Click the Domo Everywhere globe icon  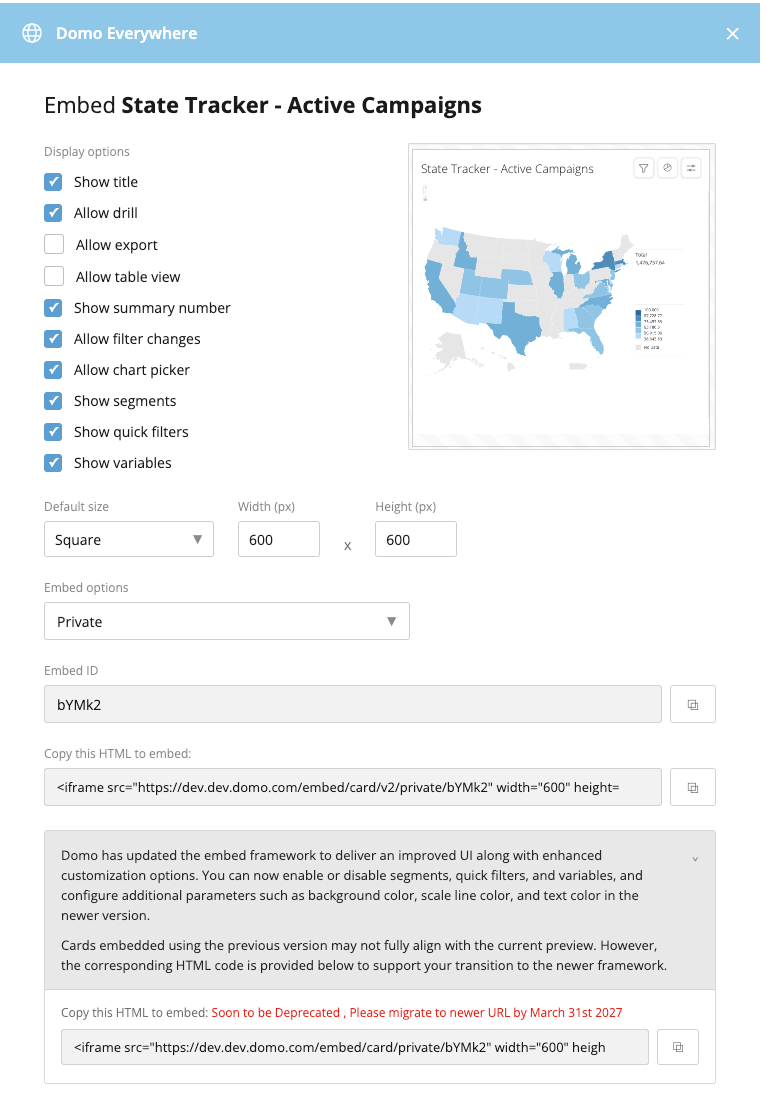tap(32, 33)
